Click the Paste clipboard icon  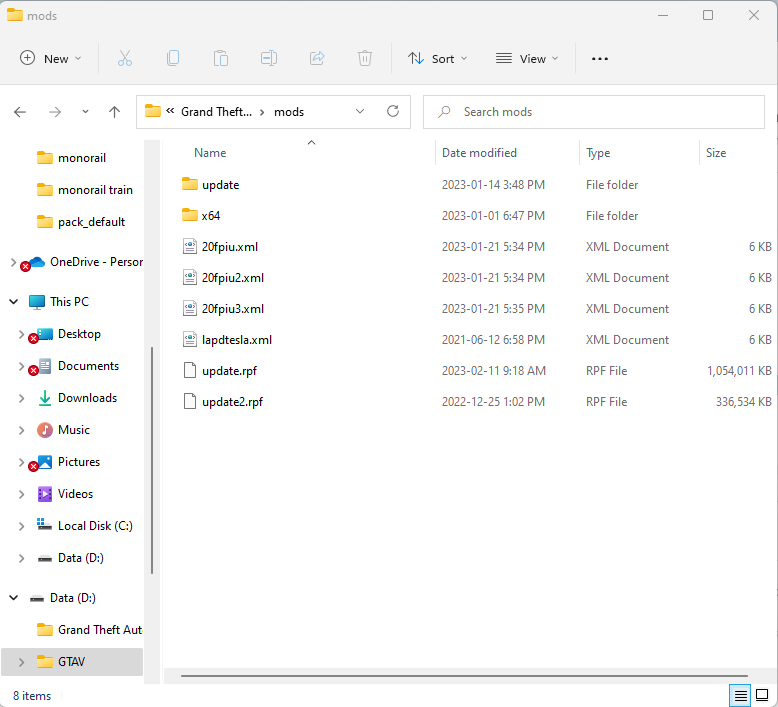[x=221, y=59]
